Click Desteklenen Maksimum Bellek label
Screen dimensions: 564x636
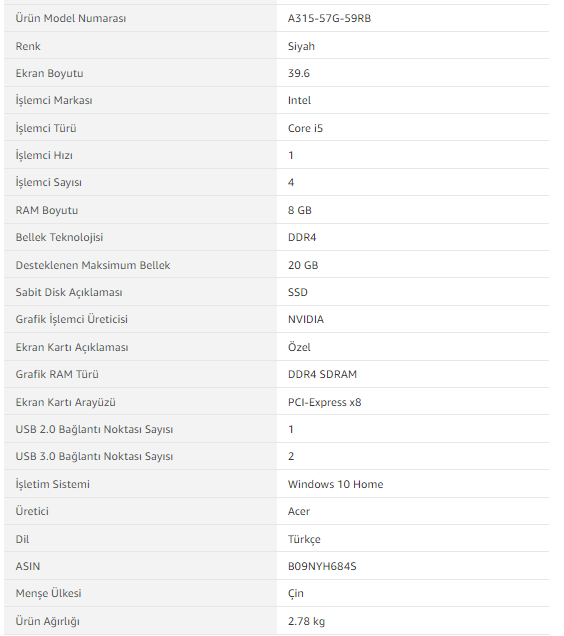(x=93, y=265)
